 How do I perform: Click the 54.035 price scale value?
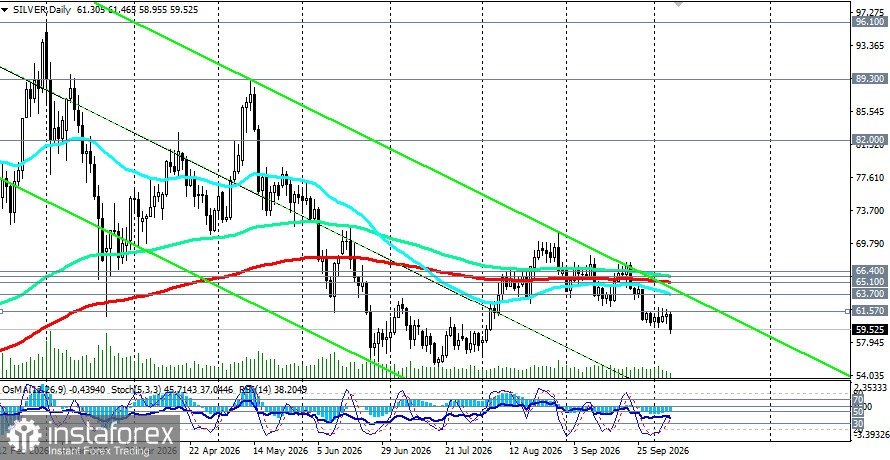[x=870, y=376]
